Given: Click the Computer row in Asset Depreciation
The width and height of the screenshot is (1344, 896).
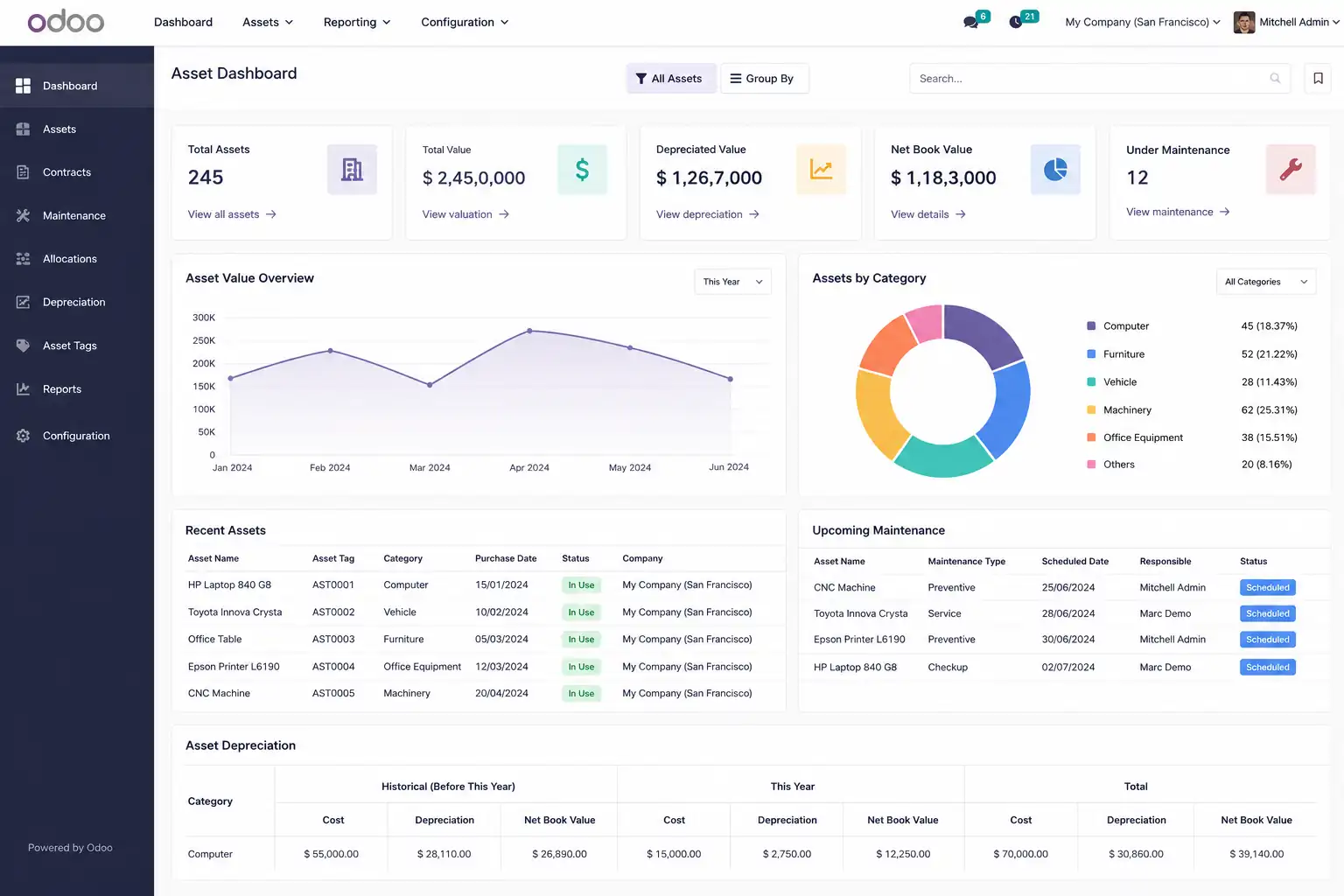Looking at the screenshot, I should [x=751, y=854].
